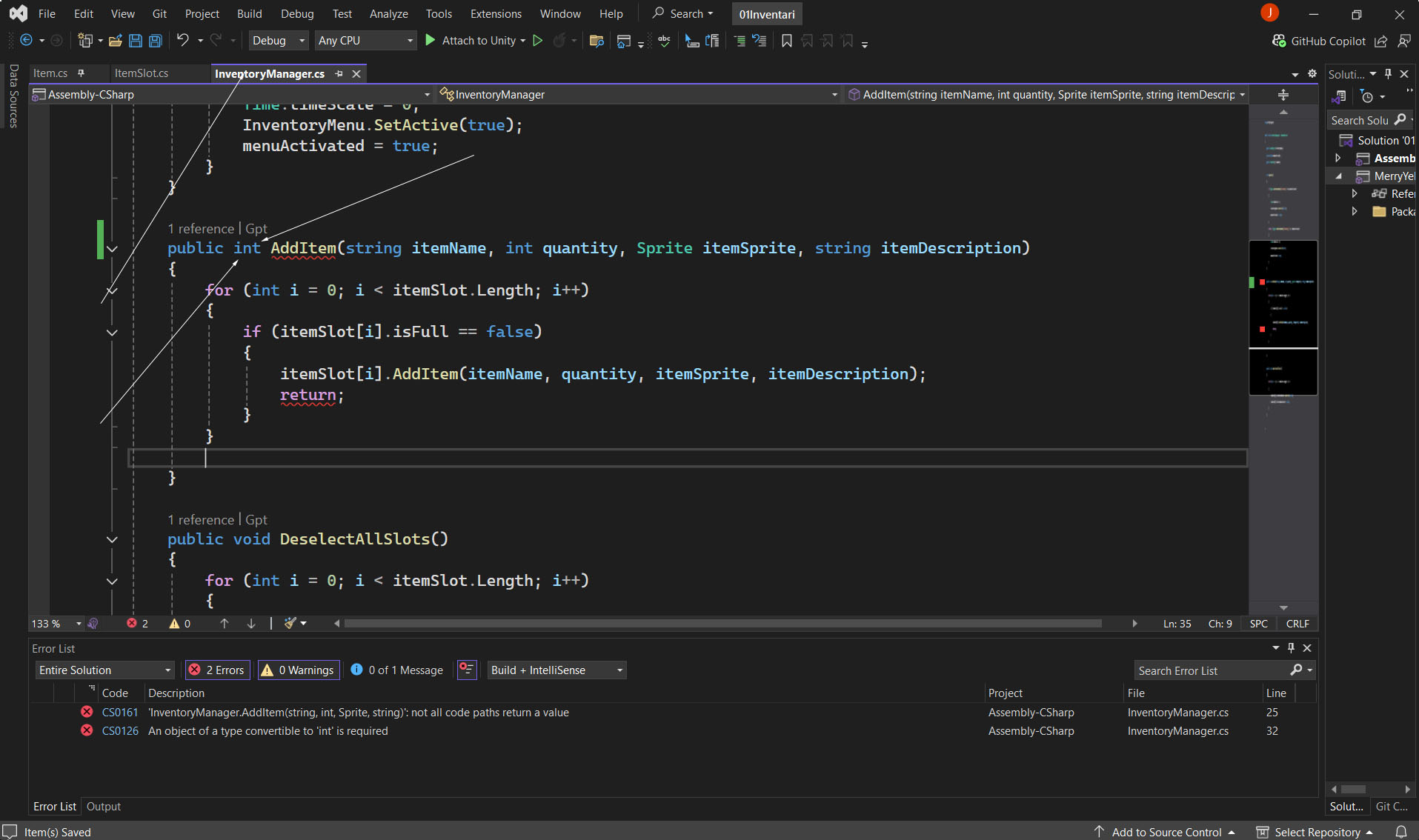This screenshot has height=840, width=1419.
Task: Click Add to Source Control
Action: coord(1166,832)
